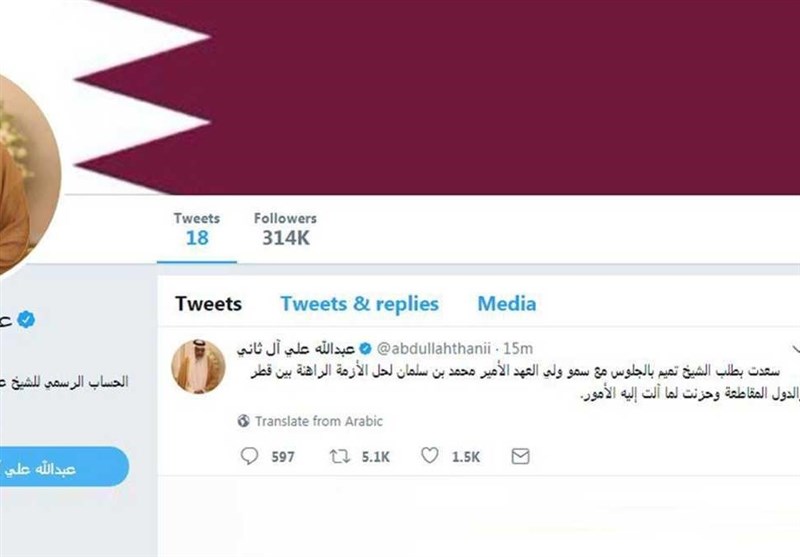Image resolution: width=800 pixels, height=557 pixels.
Task: Click the globe icon beside Translate from Arabic
Action: [243, 421]
